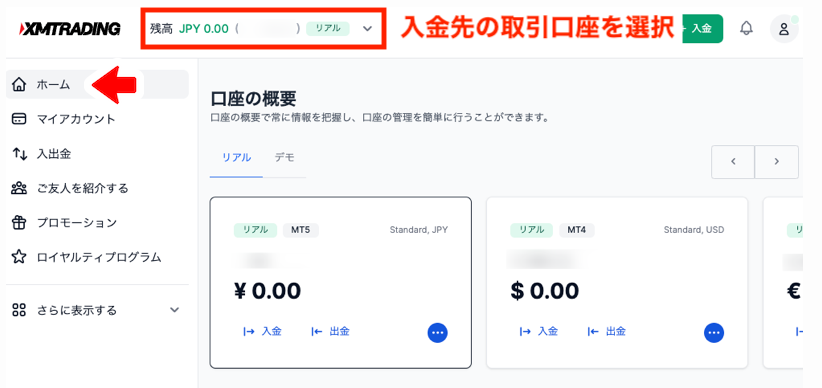
Task: Open more options on the USD account card
Action: click(713, 332)
